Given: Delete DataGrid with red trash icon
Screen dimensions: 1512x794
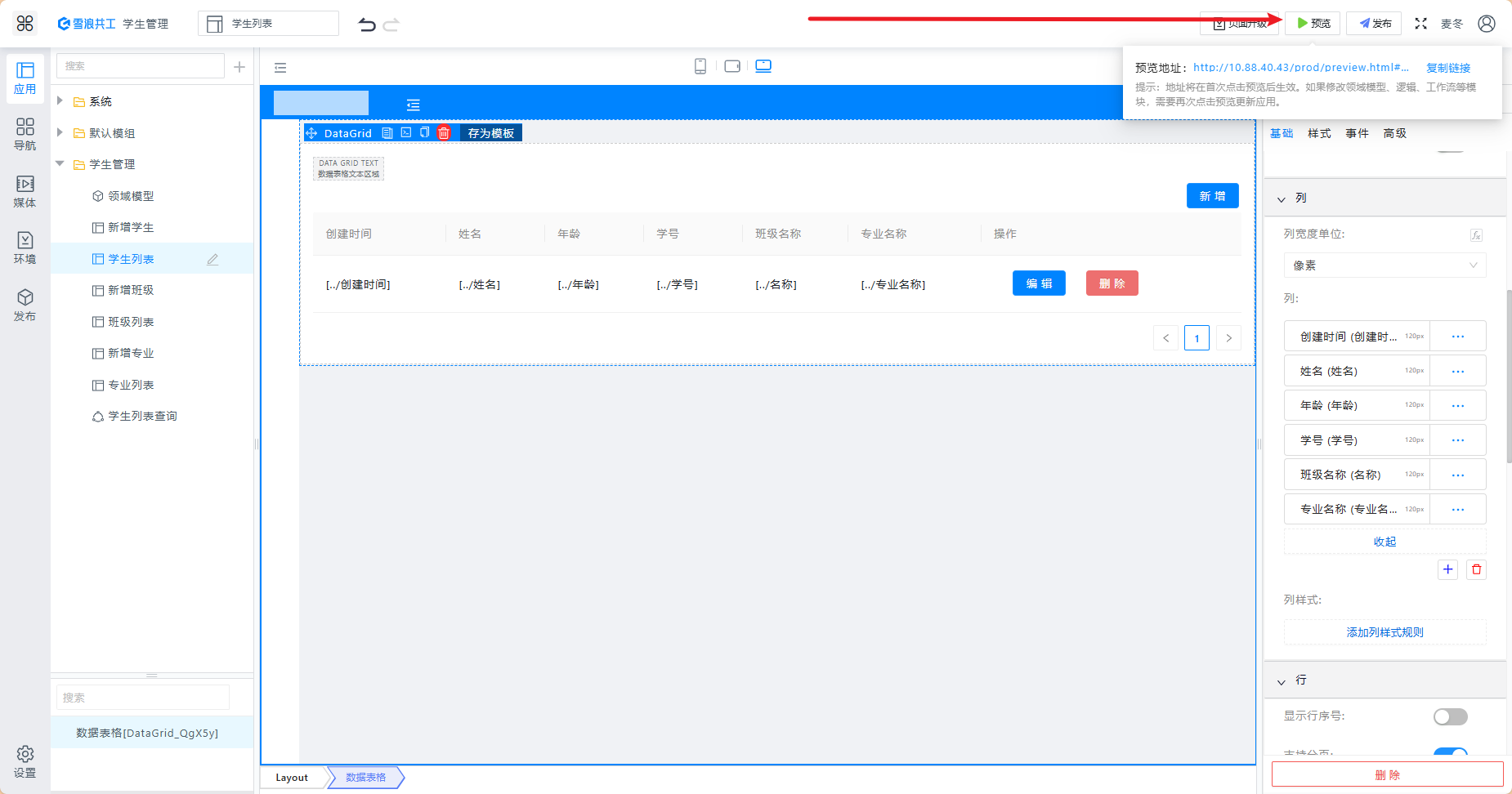Looking at the screenshot, I should pyautogui.click(x=444, y=133).
